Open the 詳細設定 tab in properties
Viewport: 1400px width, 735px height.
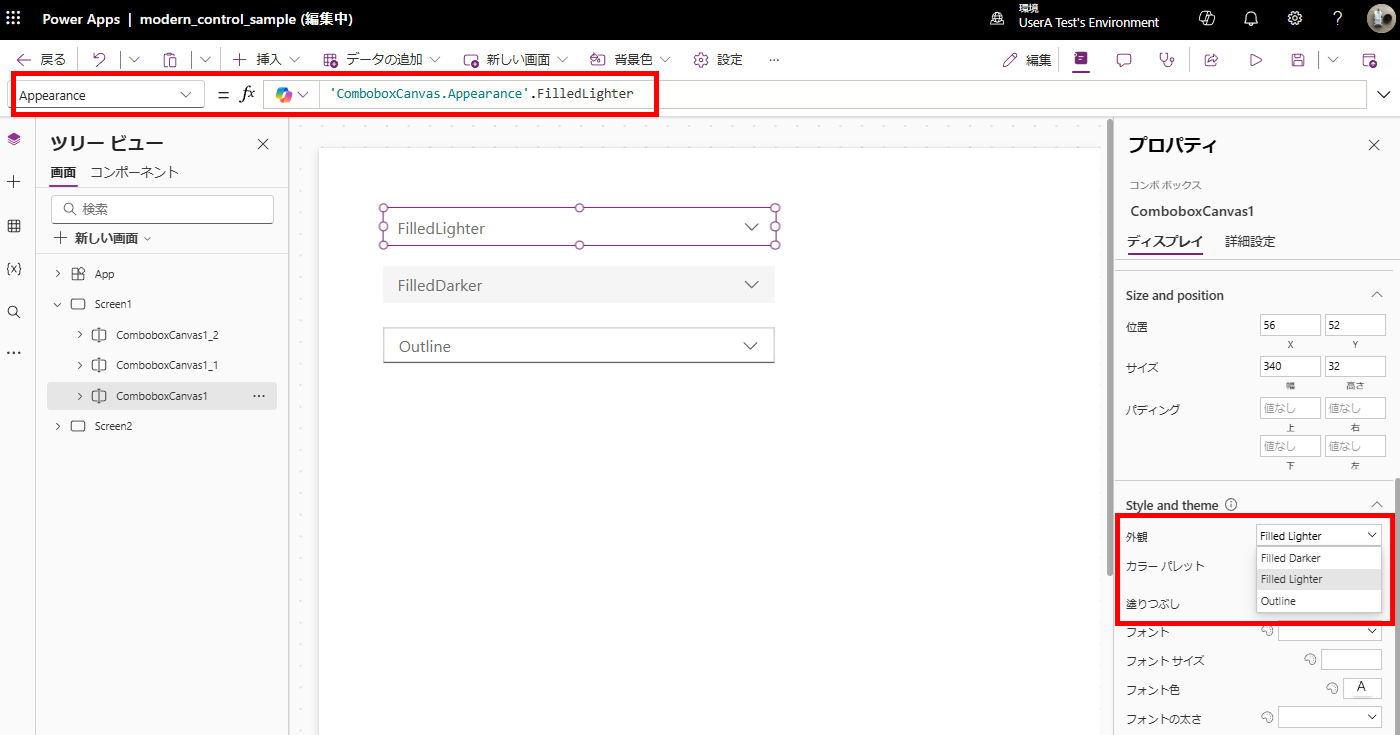(1250, 241)
